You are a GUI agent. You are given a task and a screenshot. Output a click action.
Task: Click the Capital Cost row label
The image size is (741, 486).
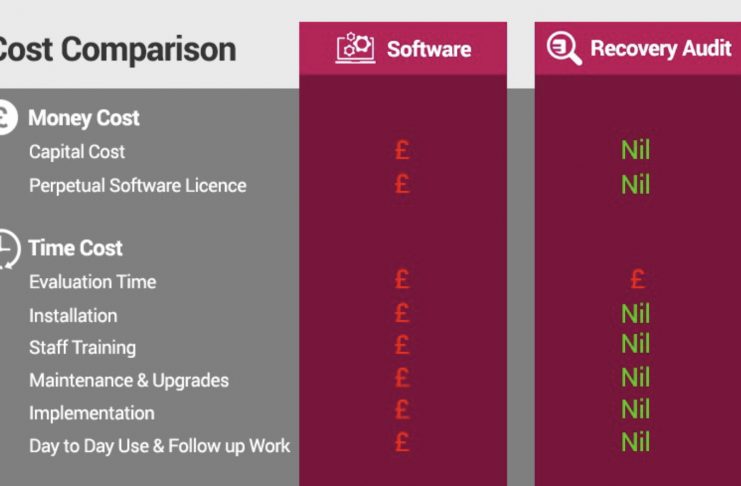(77, 152)
